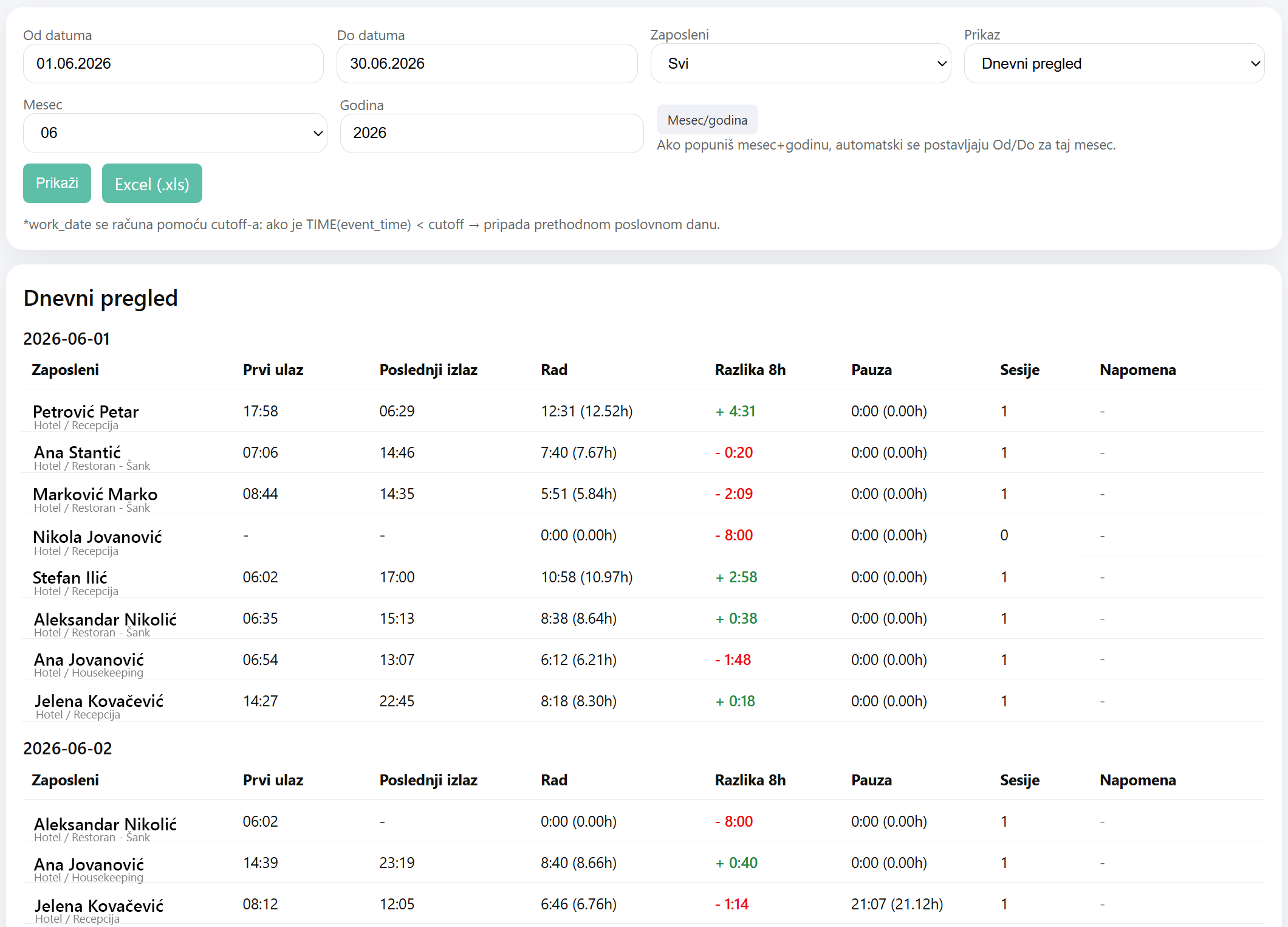Image resolution: width=1288 pixels, height=927 pixels.
Task: Click the Sesije header in first table
Action: (1019, 370)
